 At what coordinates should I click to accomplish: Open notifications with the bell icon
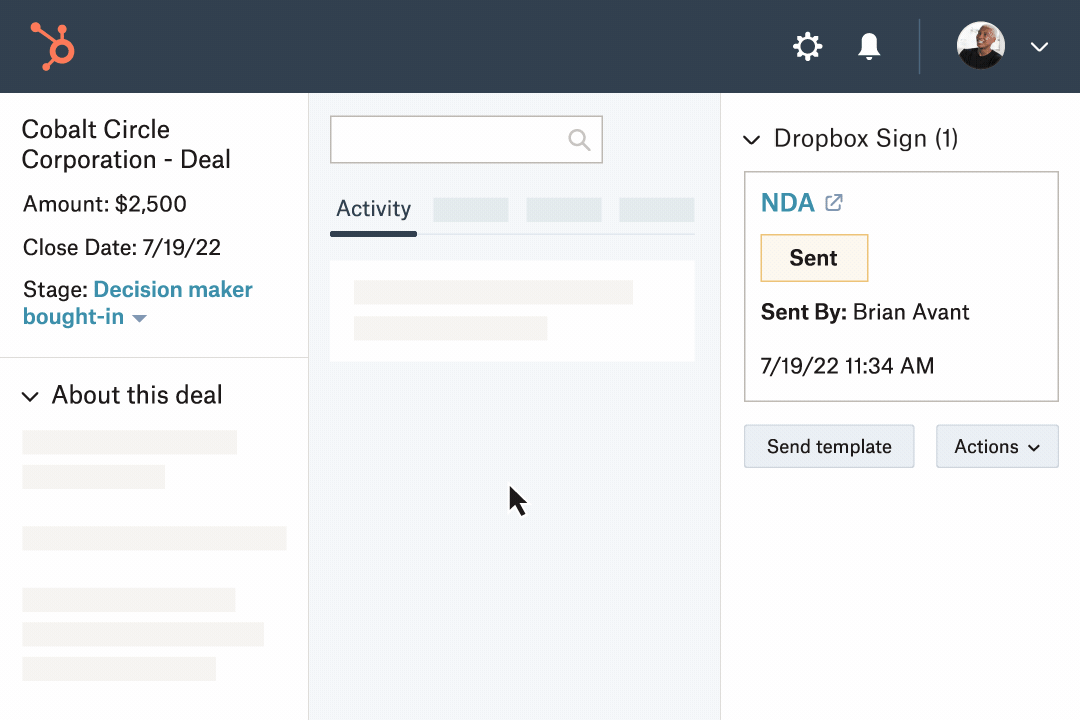869,46
